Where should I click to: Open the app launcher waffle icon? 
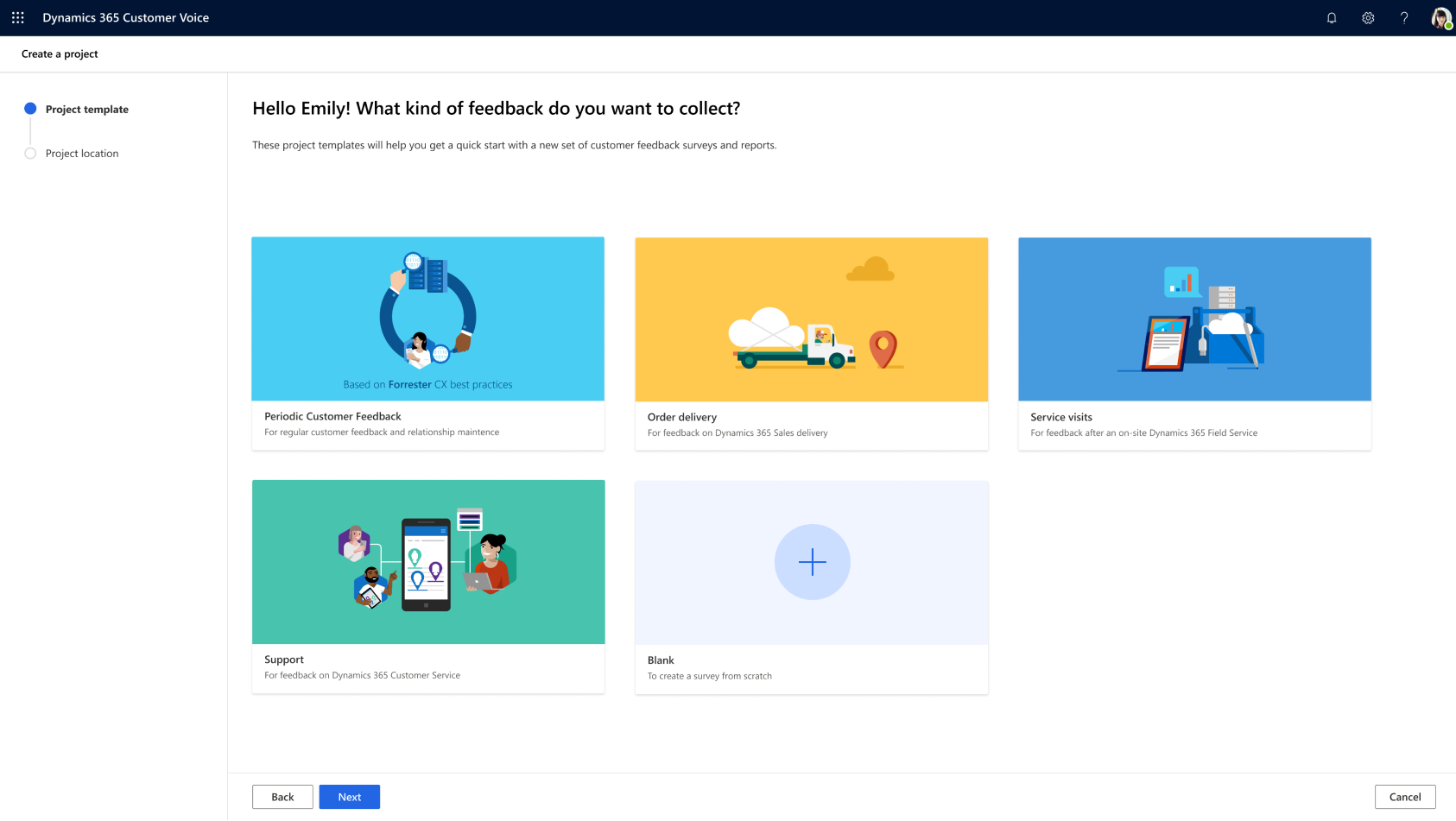tap(17, 17)
